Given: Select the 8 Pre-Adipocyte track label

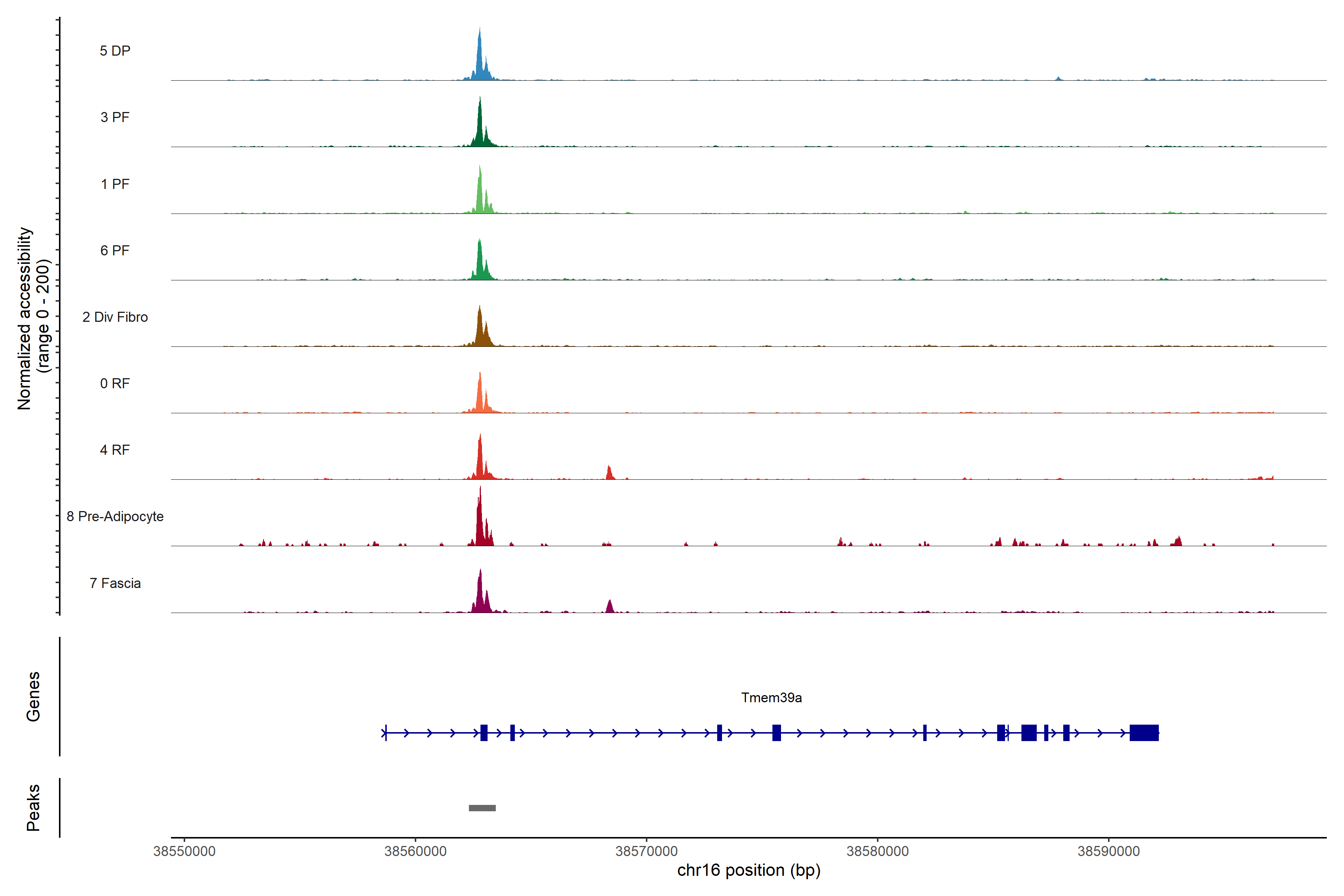Looking at the screenshot, I should pyautogui.click(x=115, y=517).
